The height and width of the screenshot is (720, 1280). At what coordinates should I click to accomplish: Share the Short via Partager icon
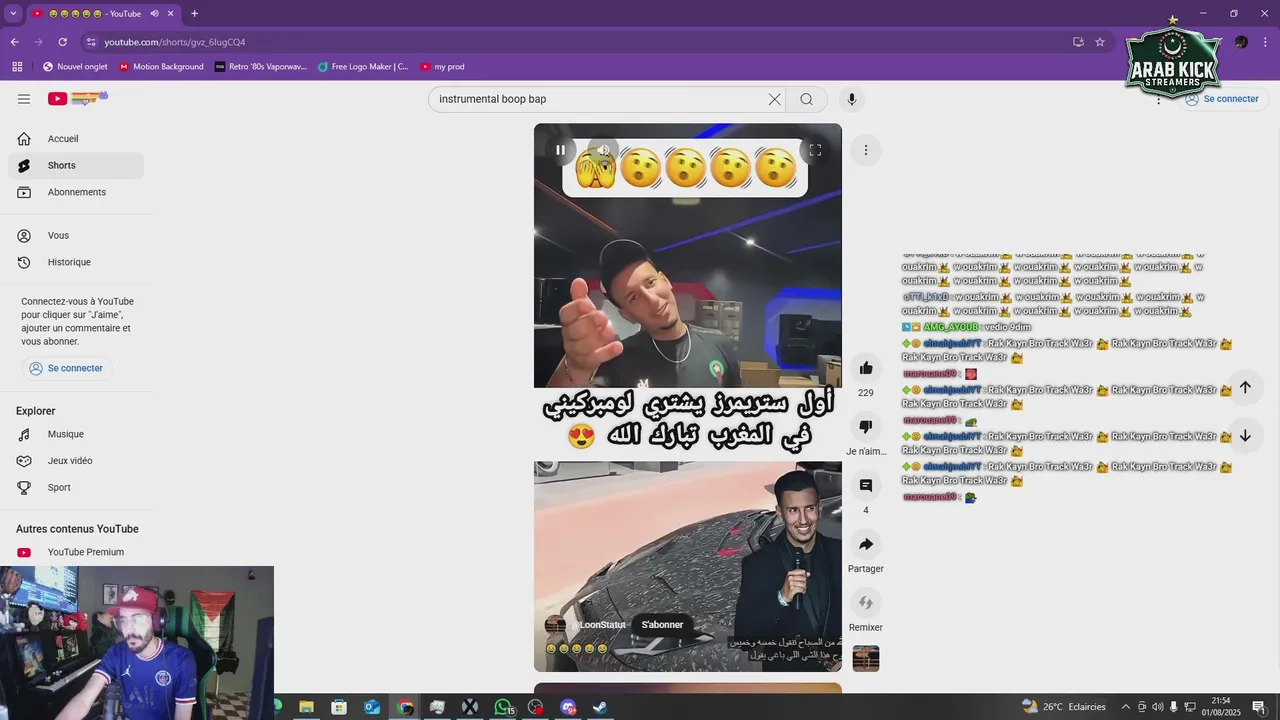tap(866, 544)
